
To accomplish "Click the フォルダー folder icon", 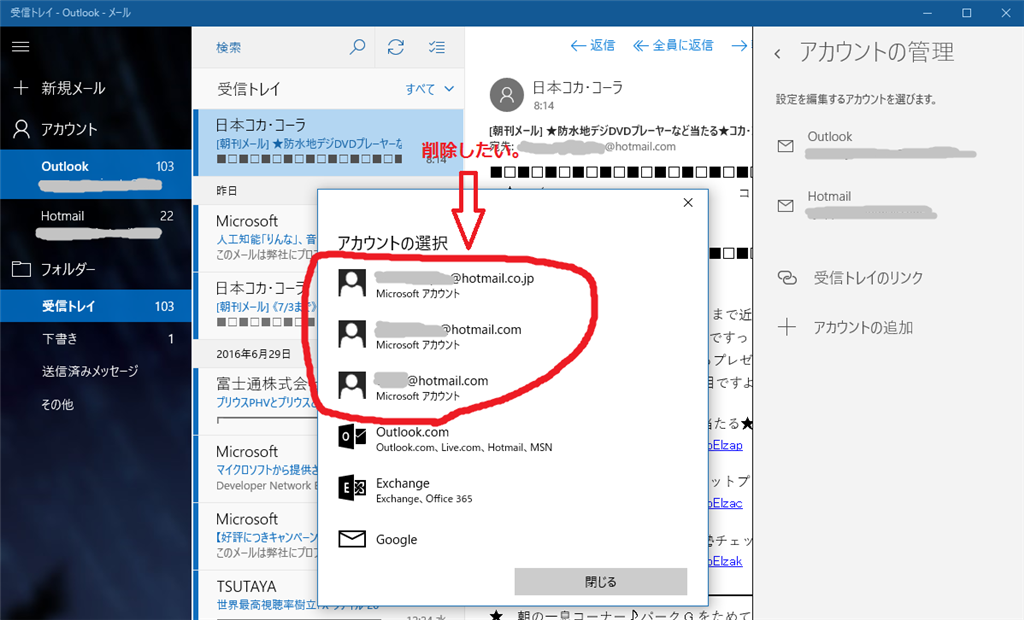I will click(x=22, y=269).
